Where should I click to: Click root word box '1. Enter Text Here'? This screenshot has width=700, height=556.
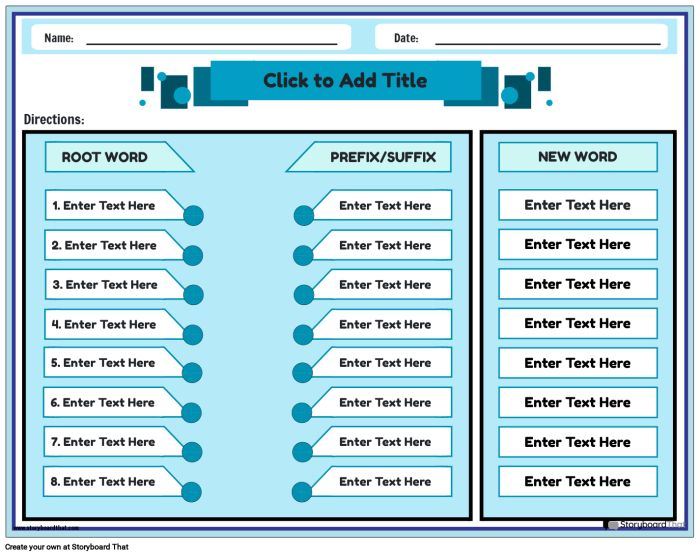(114, 205)
